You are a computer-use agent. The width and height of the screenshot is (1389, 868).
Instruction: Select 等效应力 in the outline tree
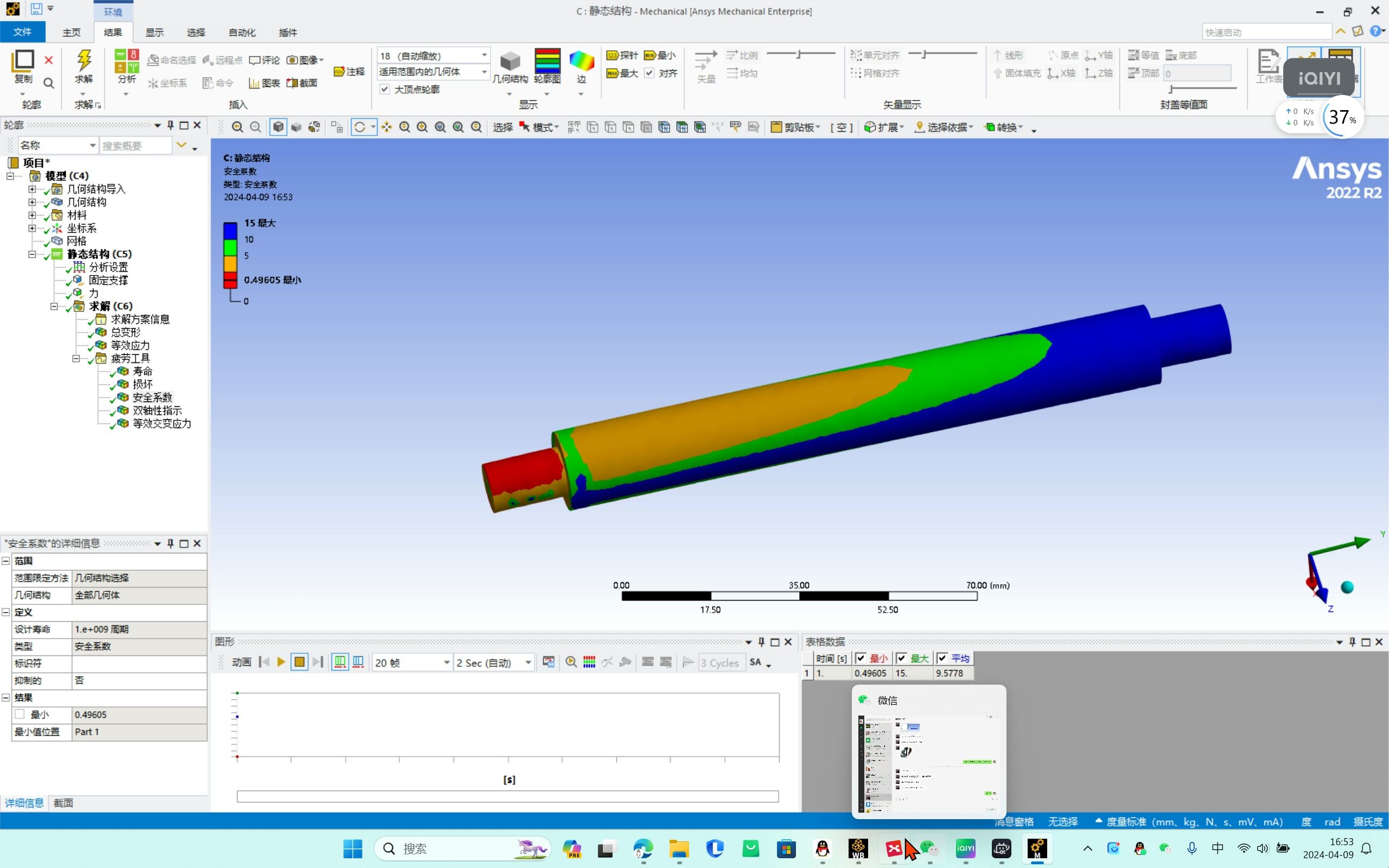pyautogui.click(x=130, y=345)
